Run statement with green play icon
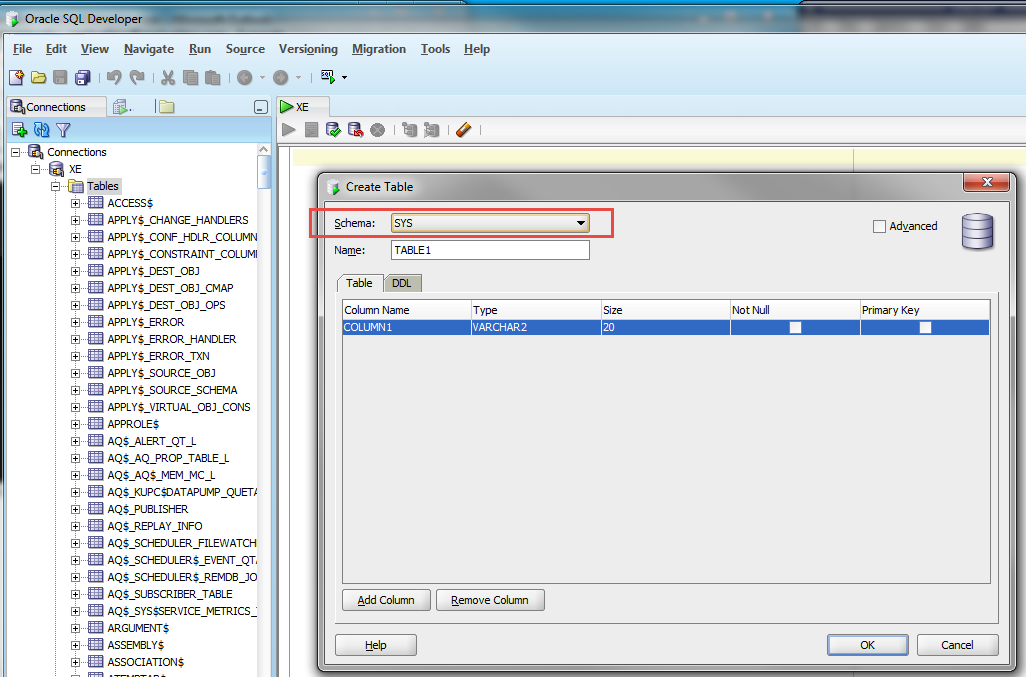Image resolution: width=1026 pixels, height=677 pixels. (289, 130)
